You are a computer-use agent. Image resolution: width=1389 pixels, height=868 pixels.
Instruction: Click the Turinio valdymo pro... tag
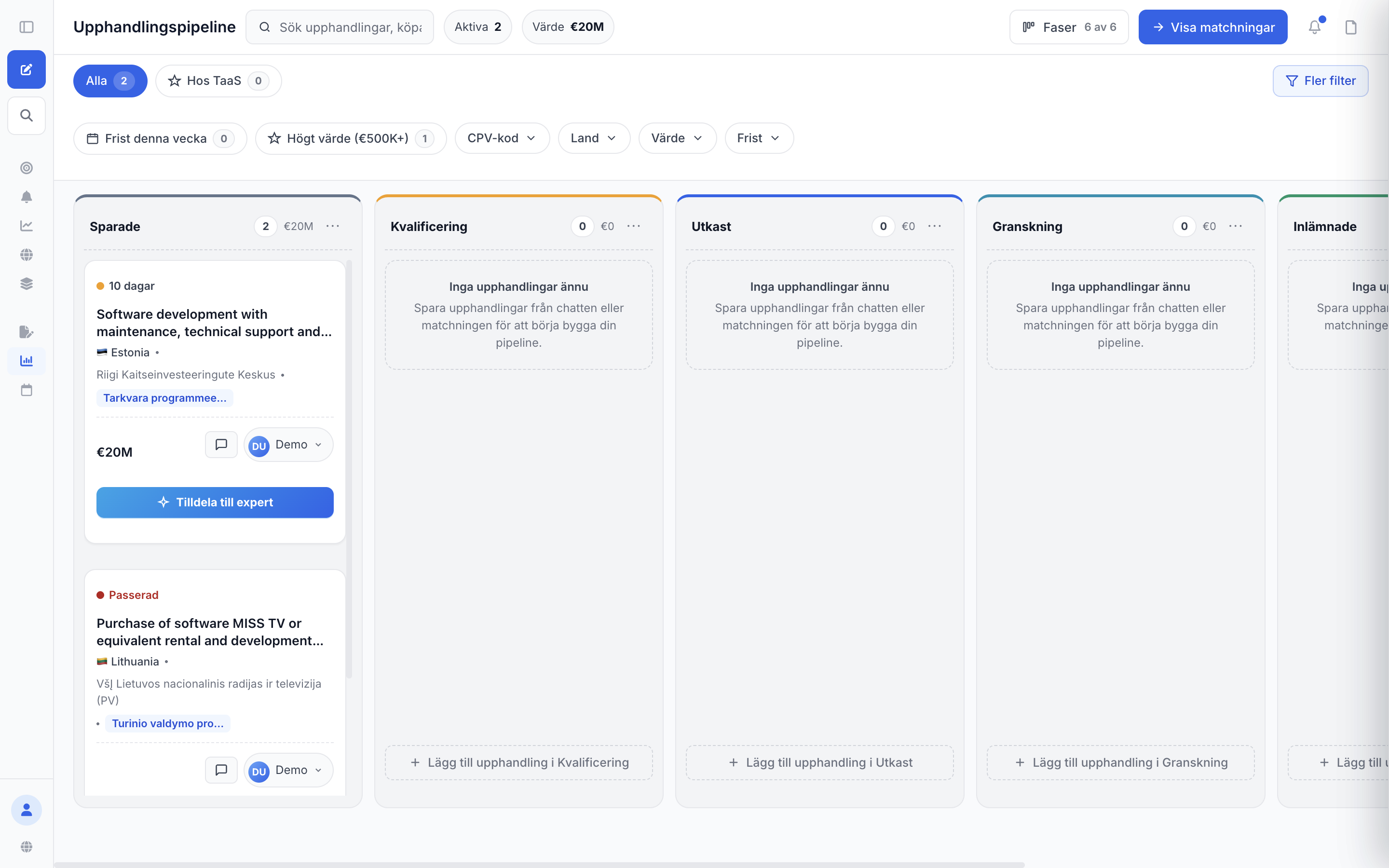coord(168,723)
